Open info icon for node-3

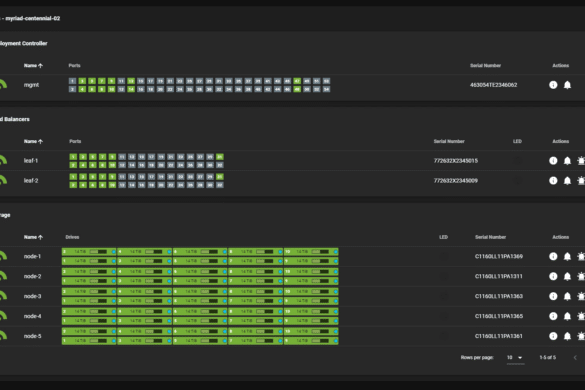(x=553, y=296)
